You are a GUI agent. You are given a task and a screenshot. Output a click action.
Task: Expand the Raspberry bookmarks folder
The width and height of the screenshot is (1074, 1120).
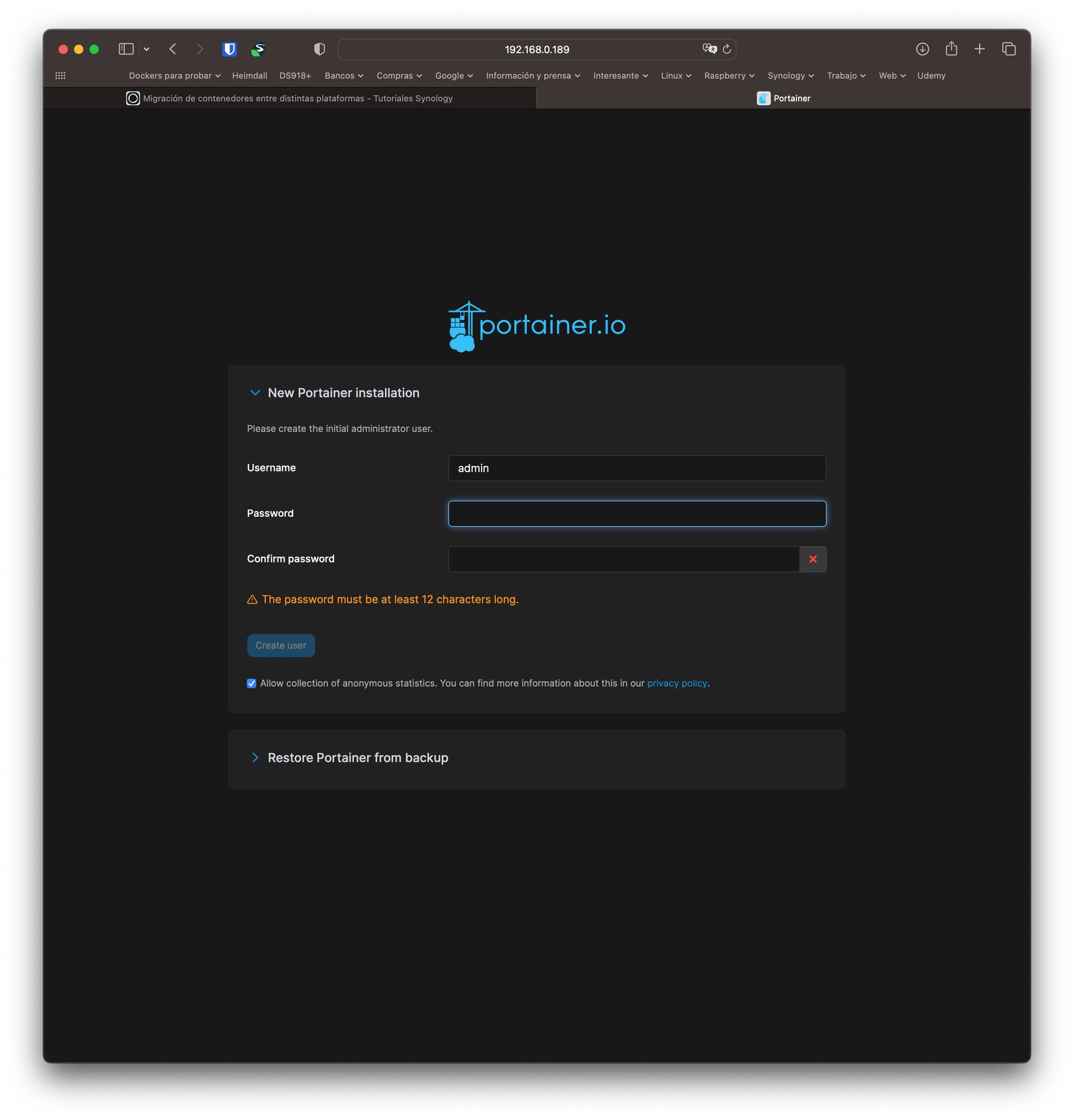point(729,75)
